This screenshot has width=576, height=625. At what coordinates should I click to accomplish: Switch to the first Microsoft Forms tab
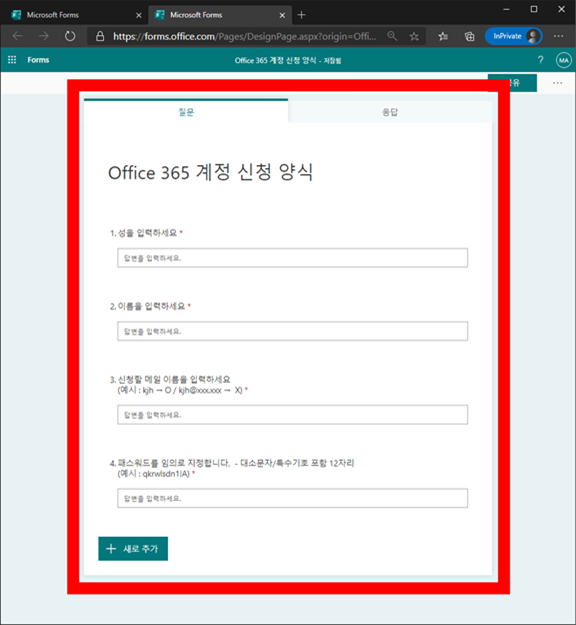(74, 15)
